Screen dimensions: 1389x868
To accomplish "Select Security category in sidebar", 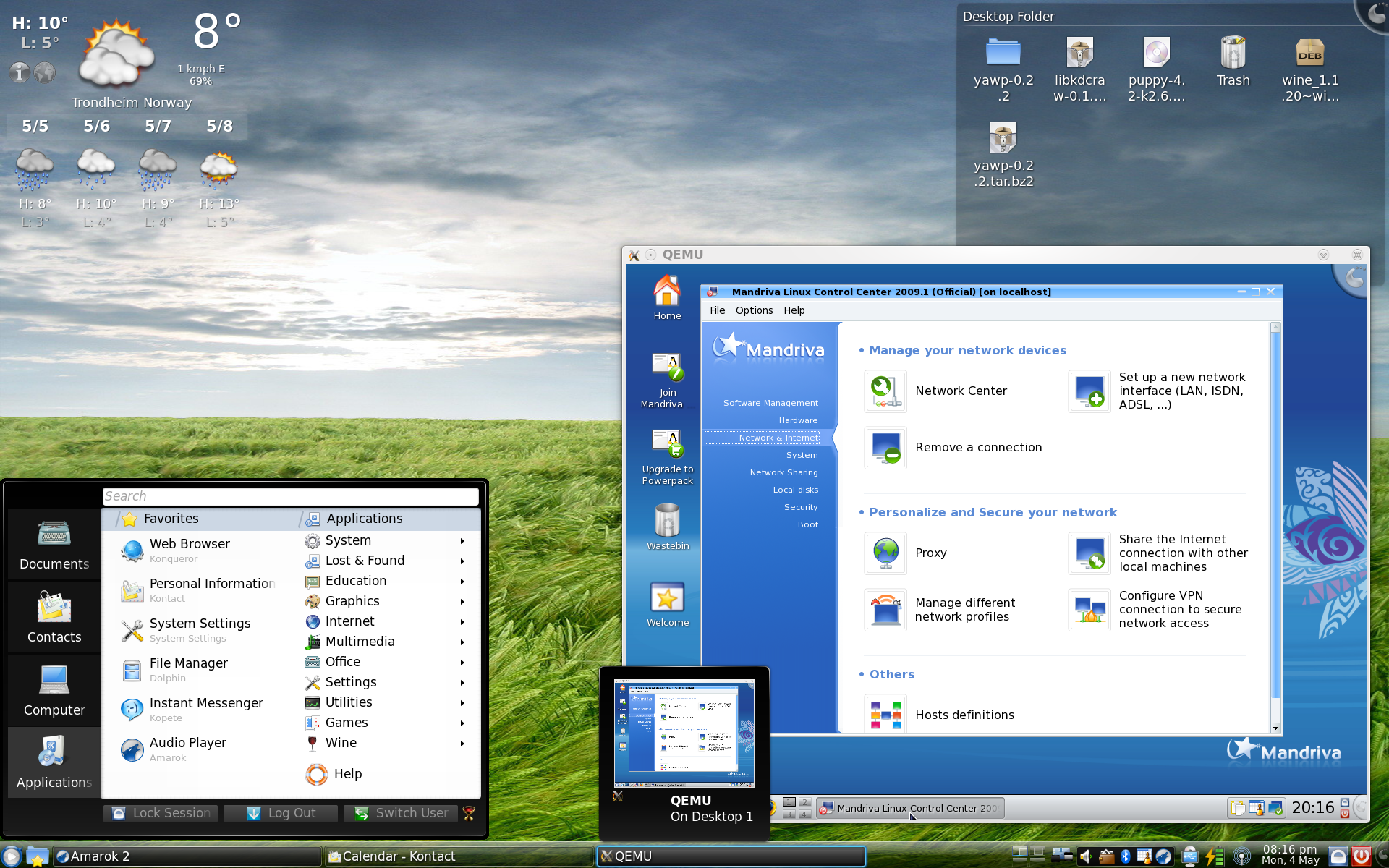I will point(801,507).
